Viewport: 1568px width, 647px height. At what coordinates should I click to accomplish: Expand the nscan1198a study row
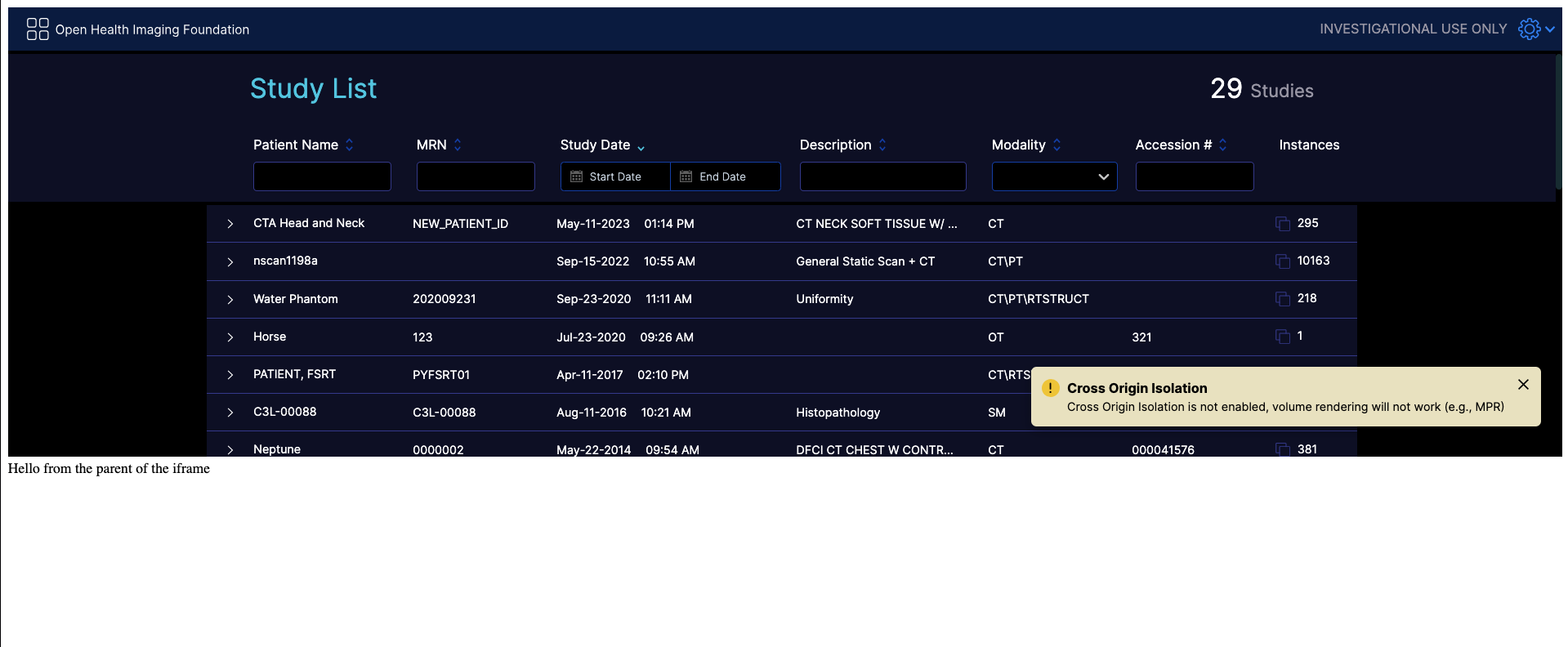[230, 262]
